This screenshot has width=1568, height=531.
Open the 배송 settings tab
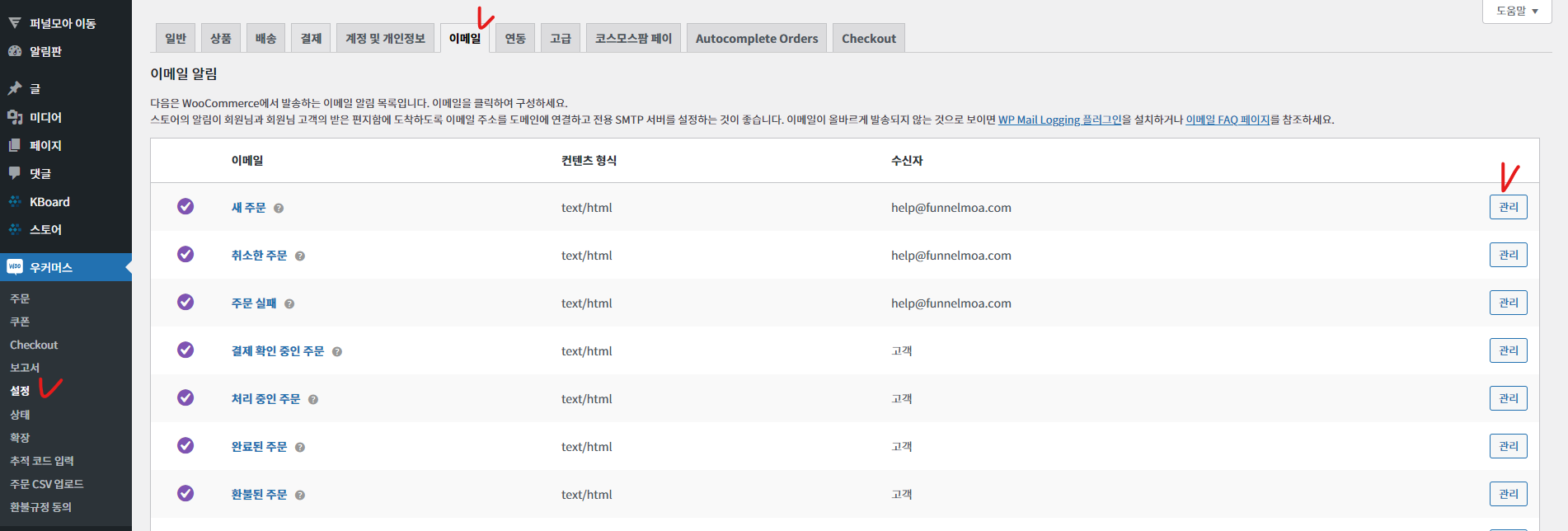[x=266, y=38]
